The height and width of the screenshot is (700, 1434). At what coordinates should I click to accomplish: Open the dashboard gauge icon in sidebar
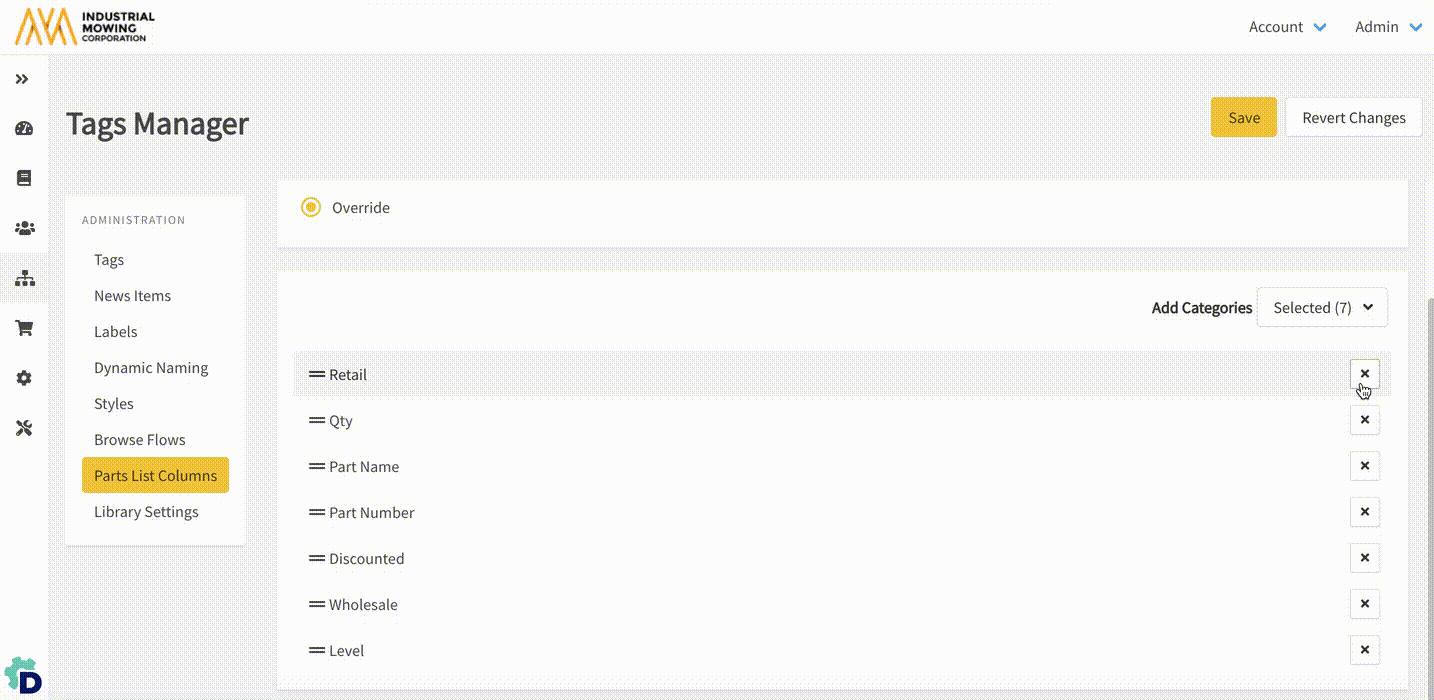click(24, 128)
